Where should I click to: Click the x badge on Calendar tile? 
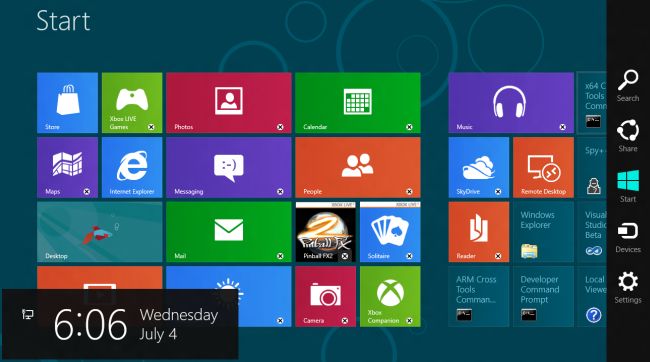pyautogui.click(x=409, y=127)
